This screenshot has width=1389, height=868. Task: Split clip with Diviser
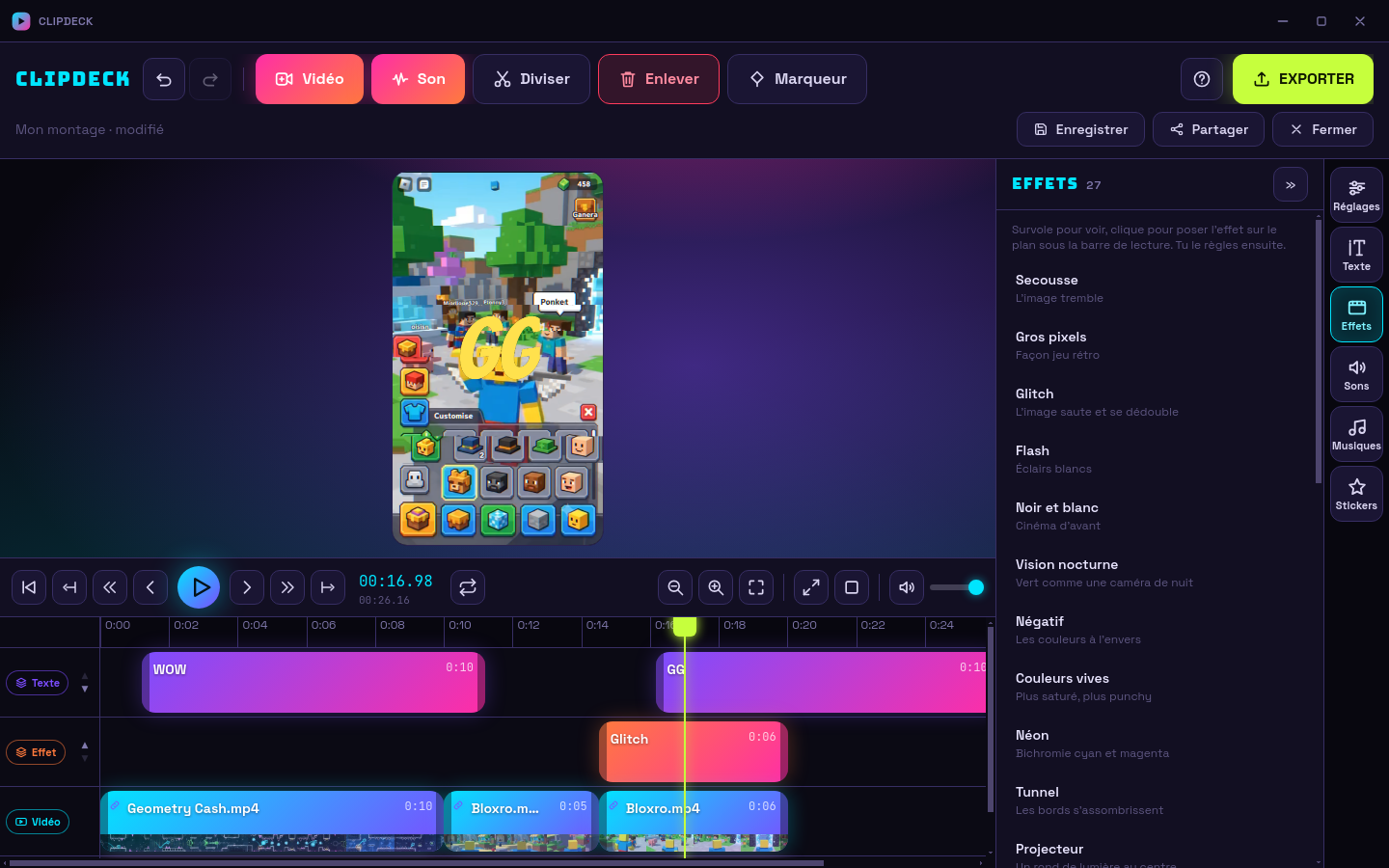[531, 79]
